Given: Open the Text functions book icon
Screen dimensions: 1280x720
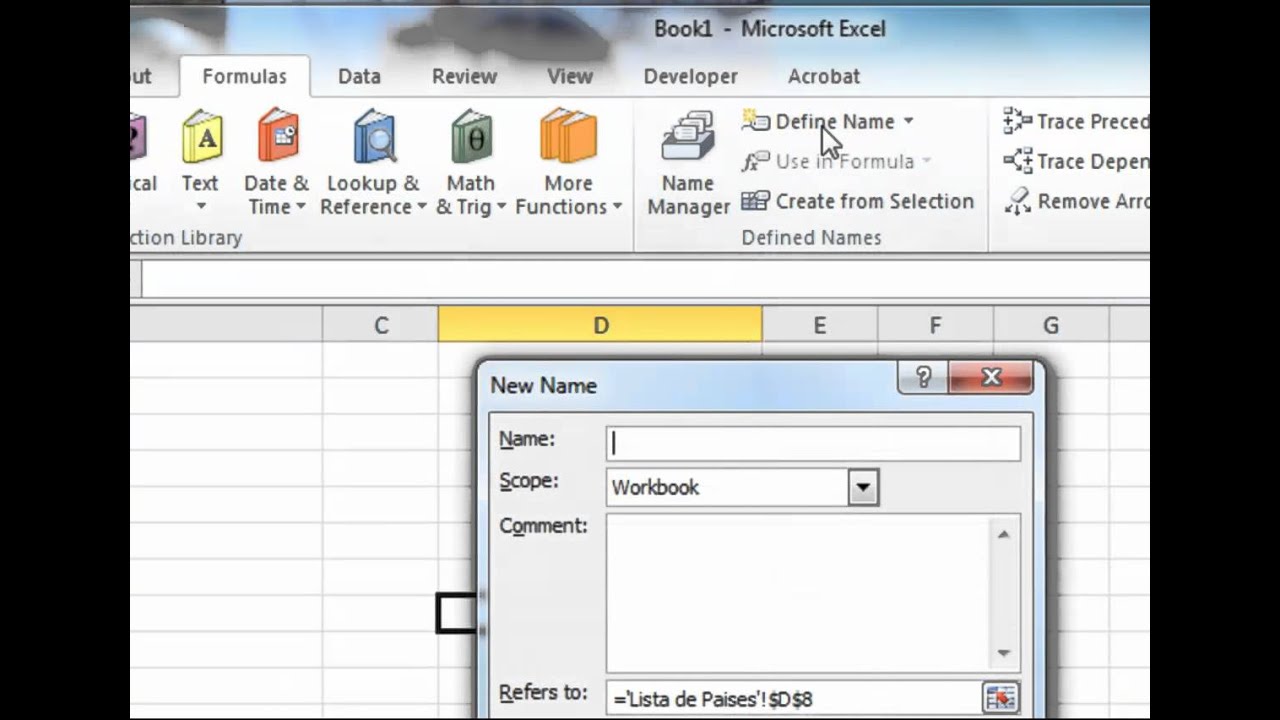Looking at the screenshot, I should [203, 137].
